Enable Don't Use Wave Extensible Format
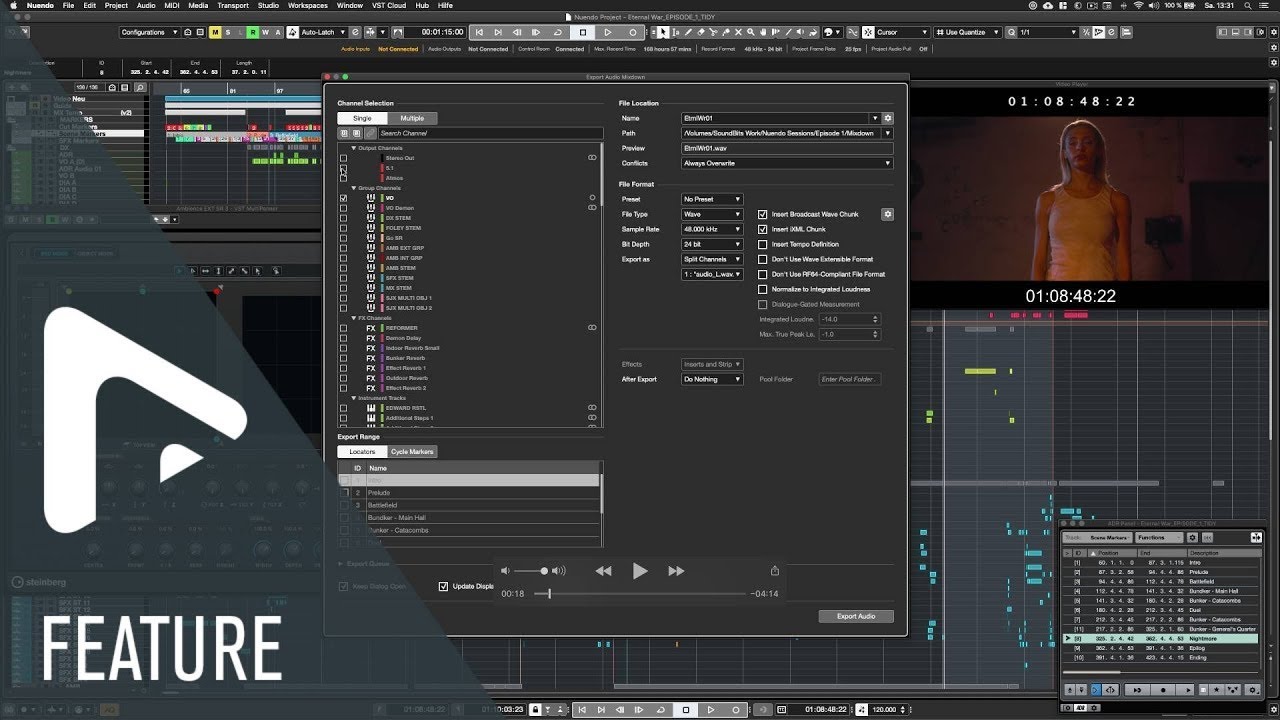 pos(763,259)
